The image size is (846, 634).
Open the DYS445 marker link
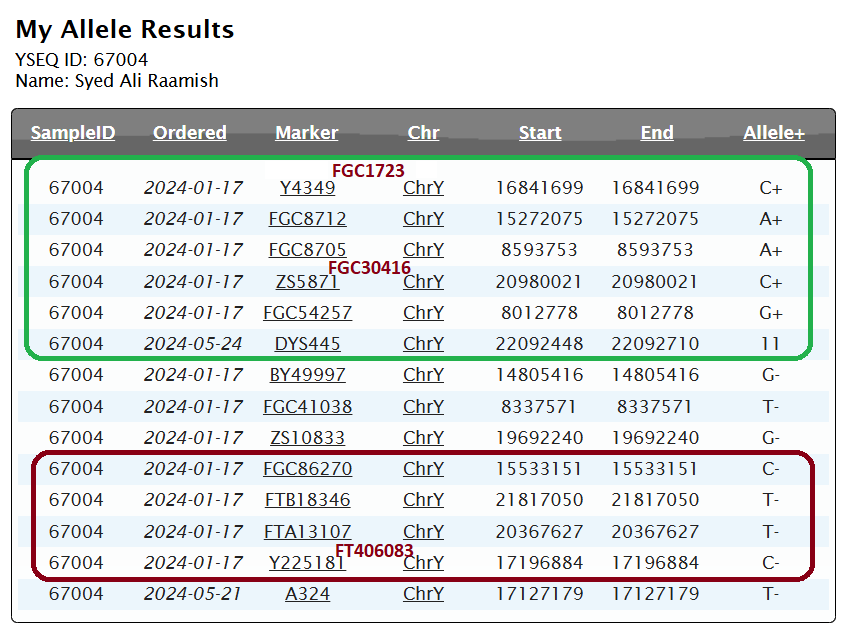307,344
